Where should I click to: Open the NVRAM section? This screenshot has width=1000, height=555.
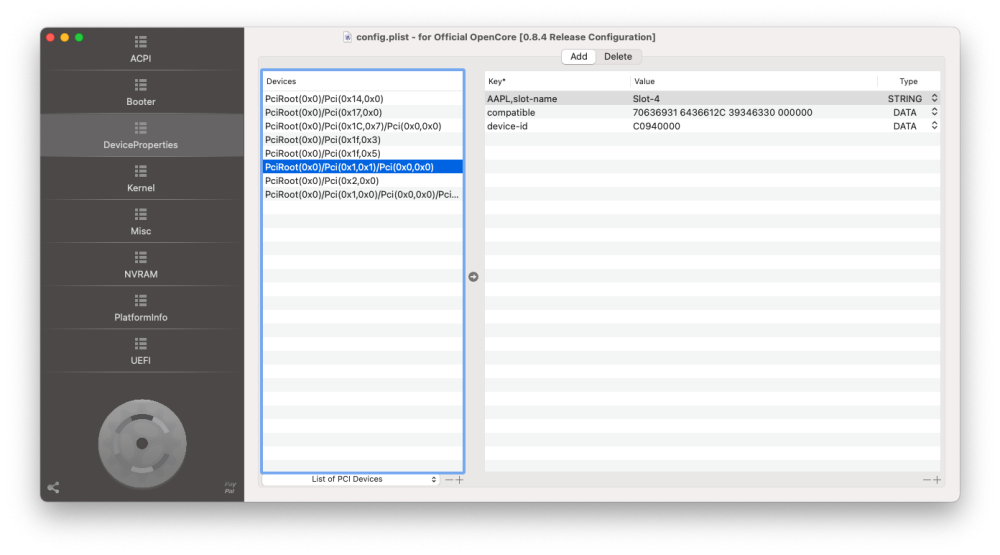(141, 265)
